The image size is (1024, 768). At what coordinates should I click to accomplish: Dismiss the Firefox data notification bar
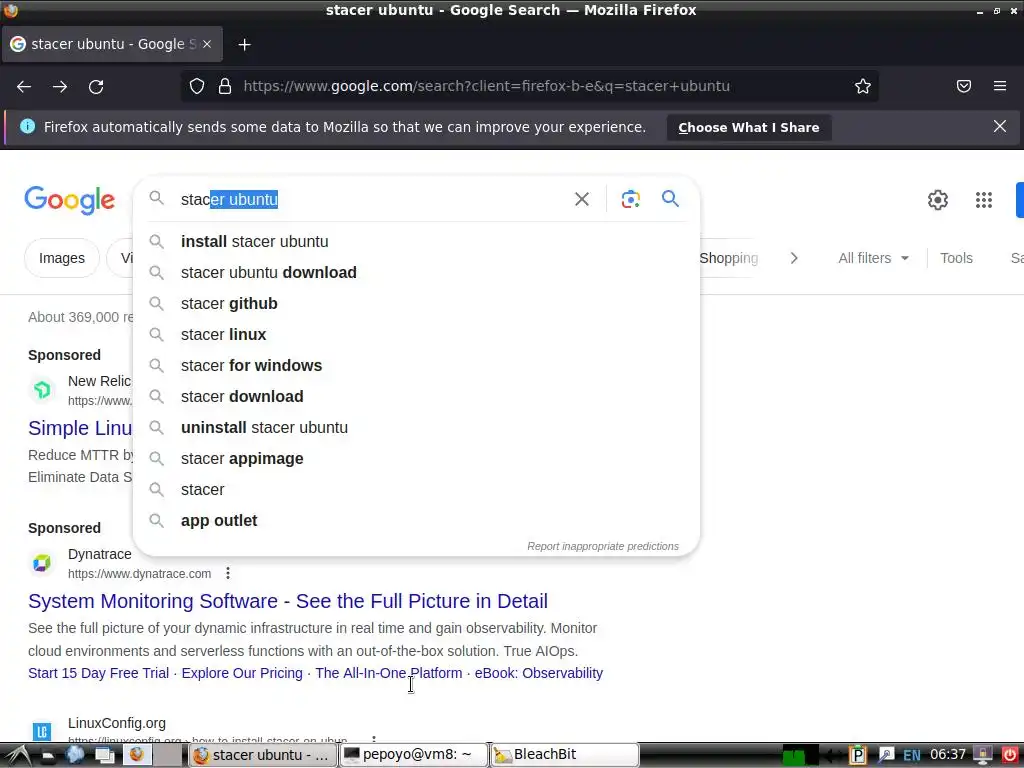point(1000,126)
